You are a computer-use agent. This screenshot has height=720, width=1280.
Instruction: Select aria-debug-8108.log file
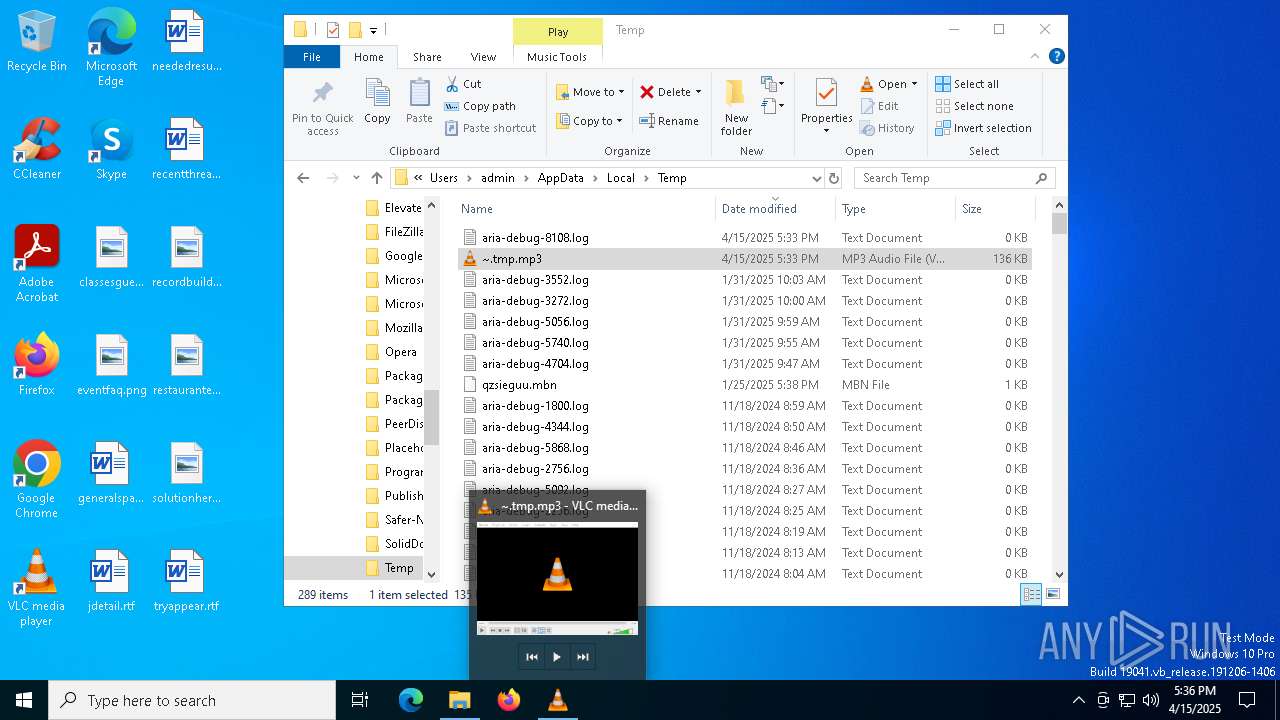744,238
